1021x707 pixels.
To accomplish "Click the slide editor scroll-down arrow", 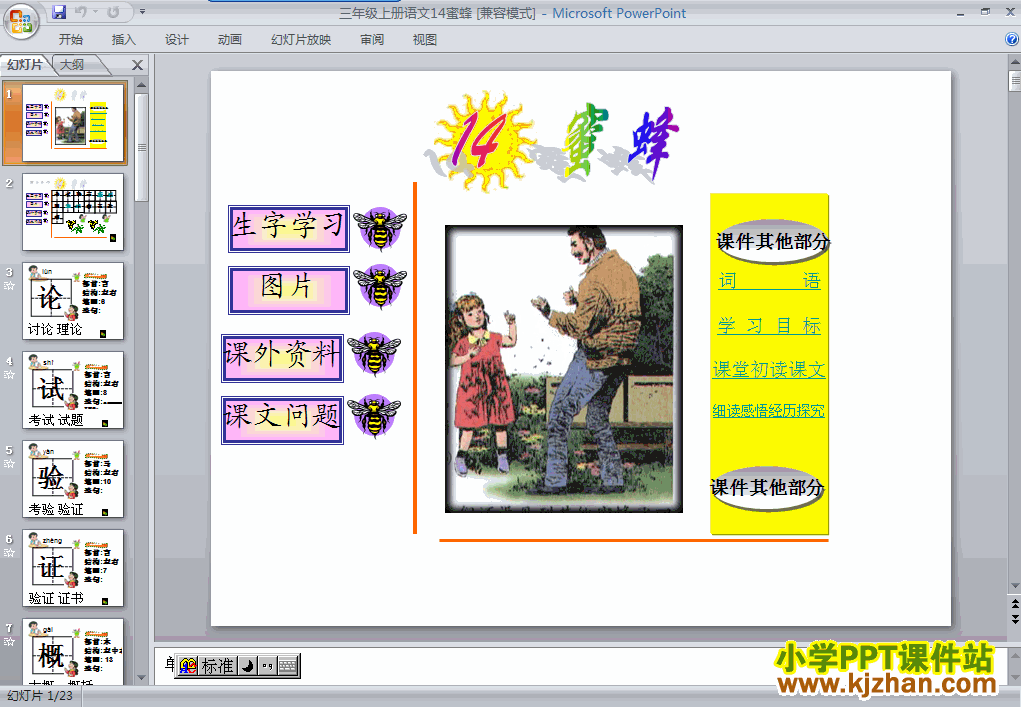I will [1014, 586].
